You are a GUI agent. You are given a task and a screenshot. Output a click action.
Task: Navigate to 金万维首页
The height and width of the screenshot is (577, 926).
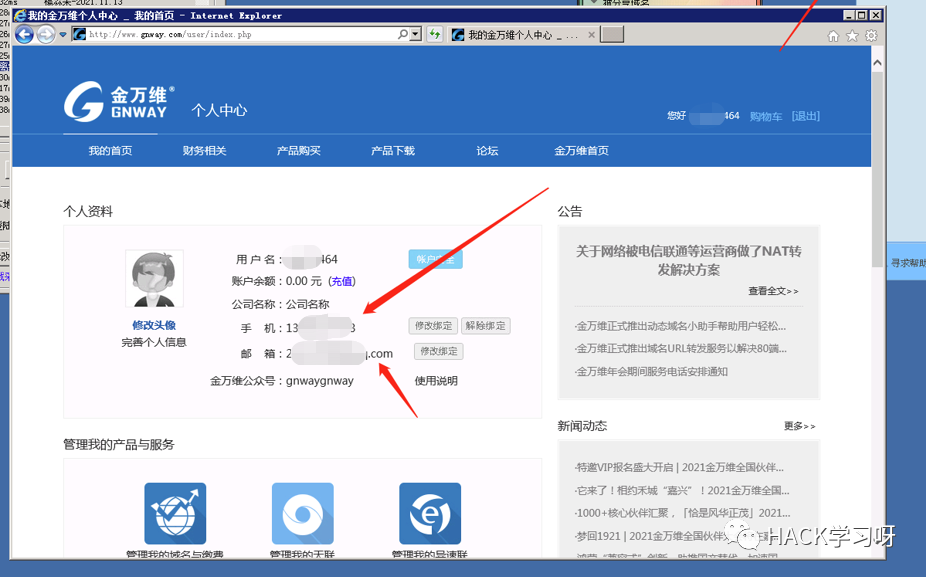[x=581, y=151]
